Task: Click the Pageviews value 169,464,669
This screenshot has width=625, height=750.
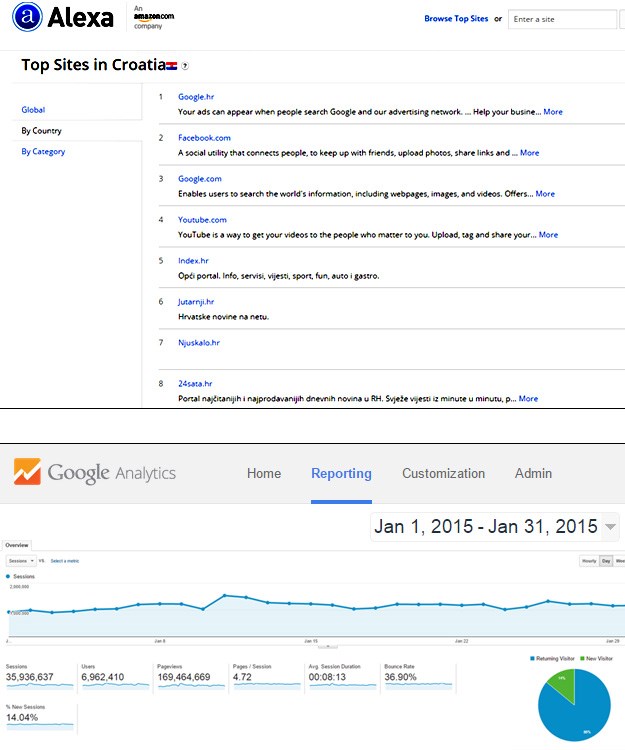Action: click(x=184, y=677)
